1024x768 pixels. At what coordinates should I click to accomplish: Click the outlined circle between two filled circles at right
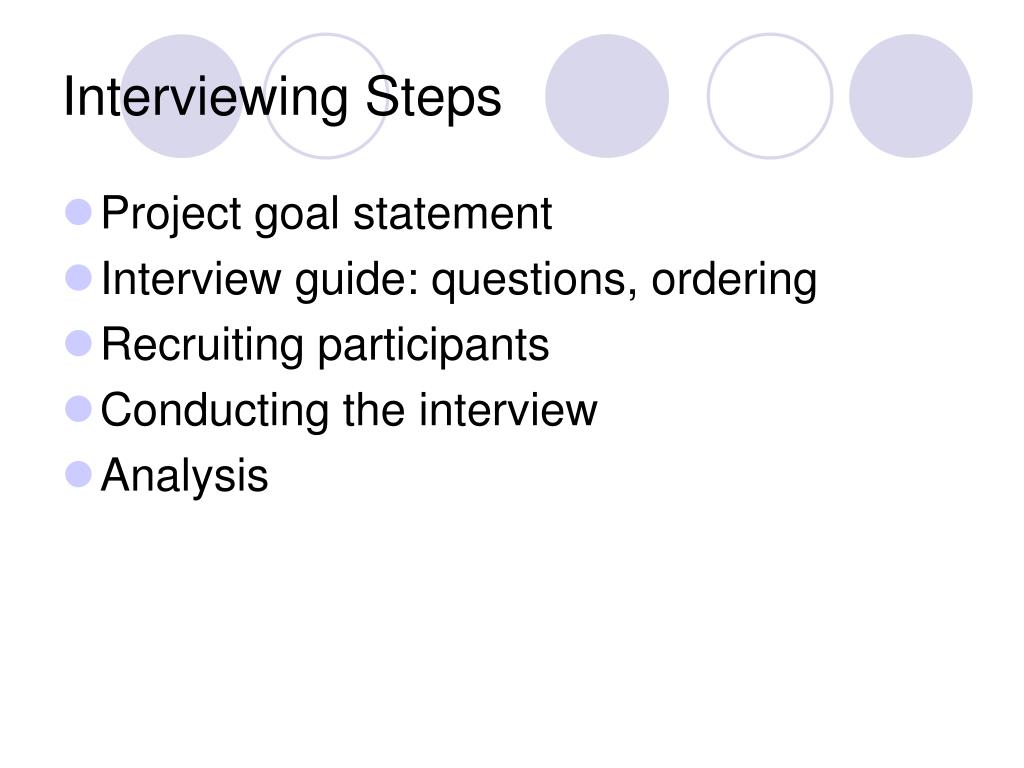(x=770, y=96)
